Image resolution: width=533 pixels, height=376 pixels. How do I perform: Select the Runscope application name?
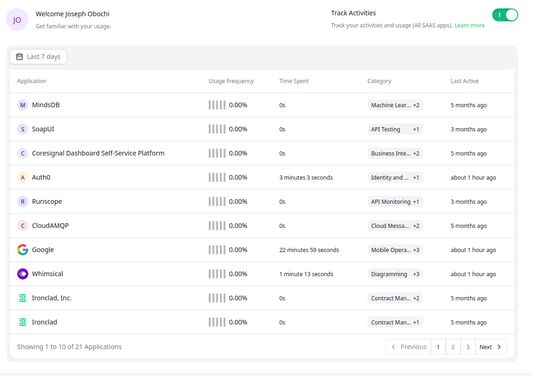47,202
